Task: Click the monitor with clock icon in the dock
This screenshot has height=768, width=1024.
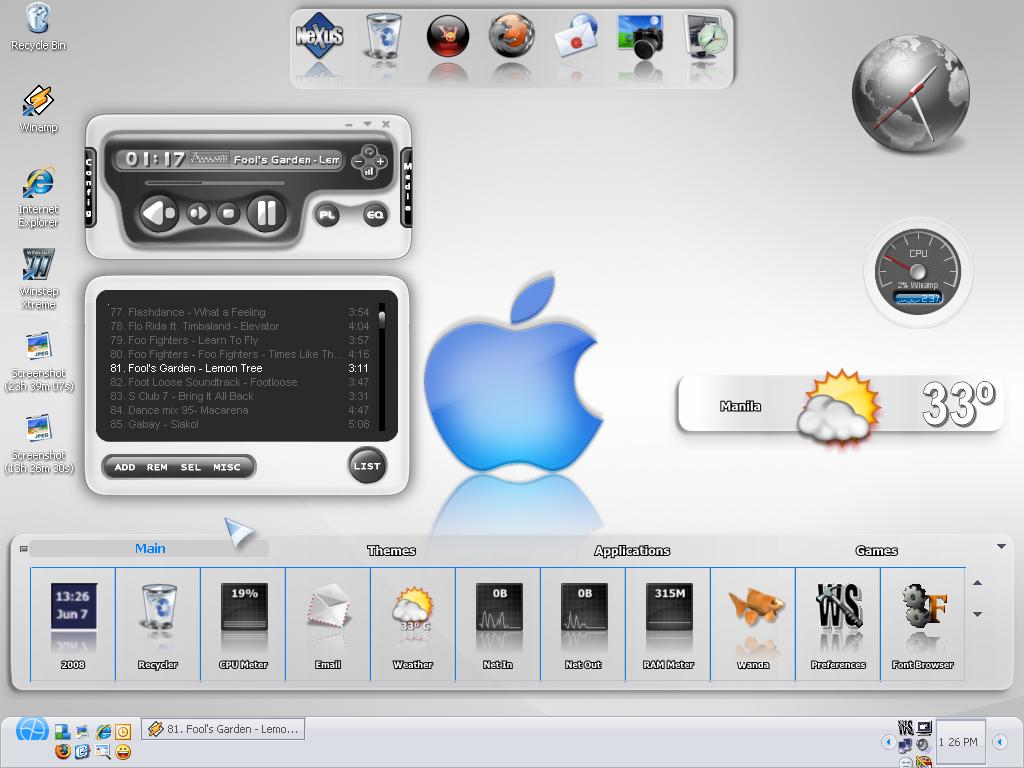Action: click(705, 36)
